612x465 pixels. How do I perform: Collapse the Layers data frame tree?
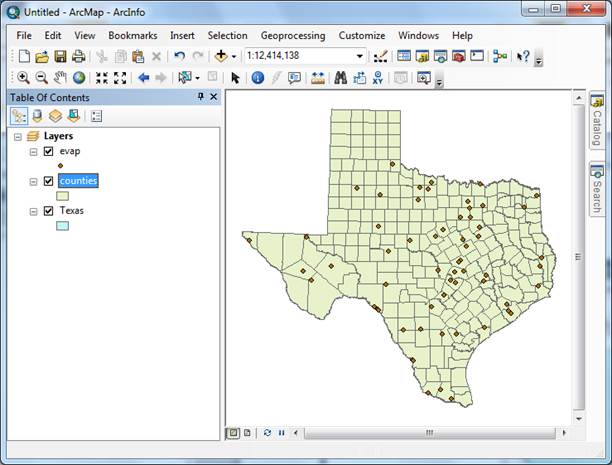pyautogui.click(x=18, y=136)
